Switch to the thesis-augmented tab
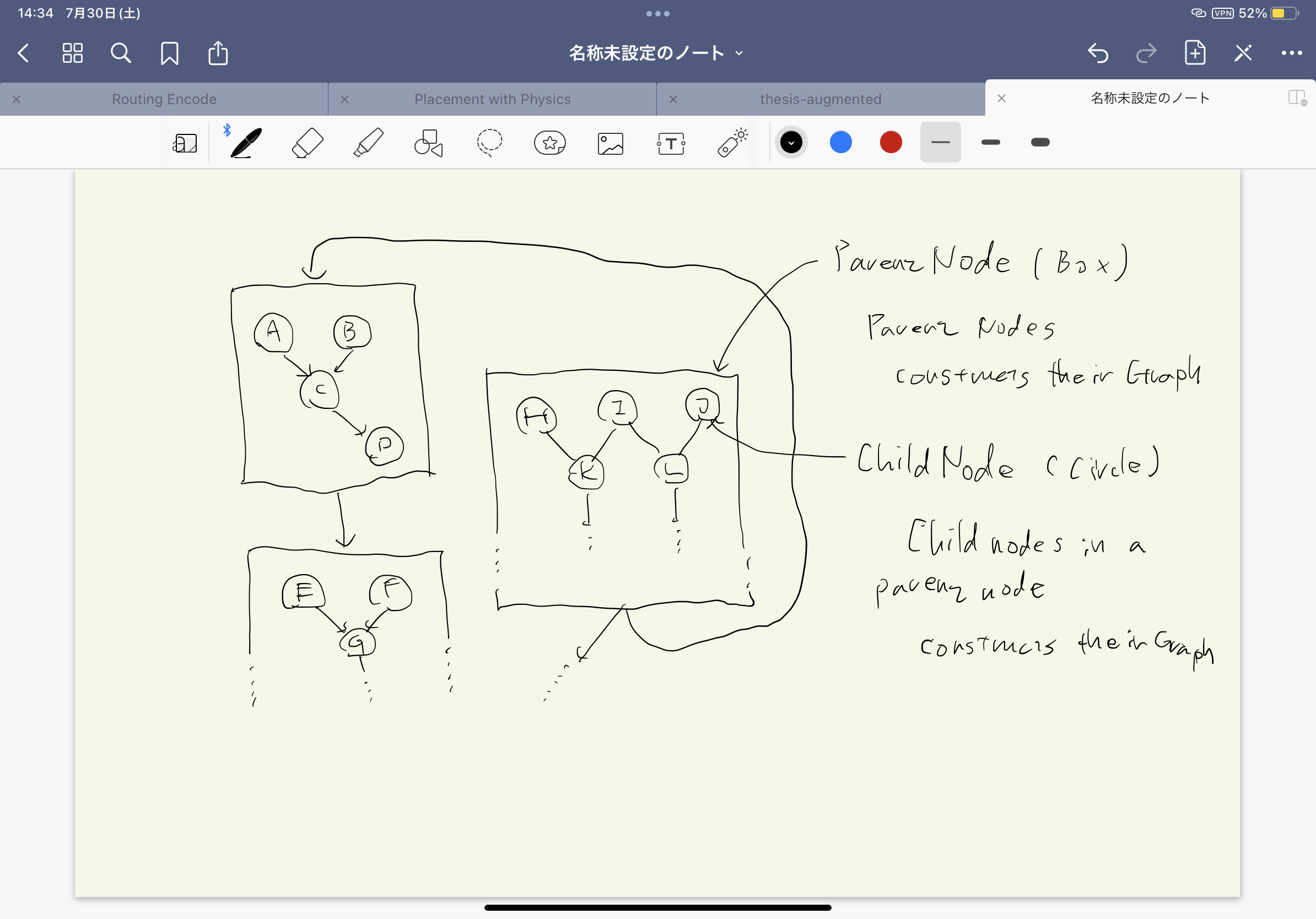The image size is (1316, 919). pos(820,99)
